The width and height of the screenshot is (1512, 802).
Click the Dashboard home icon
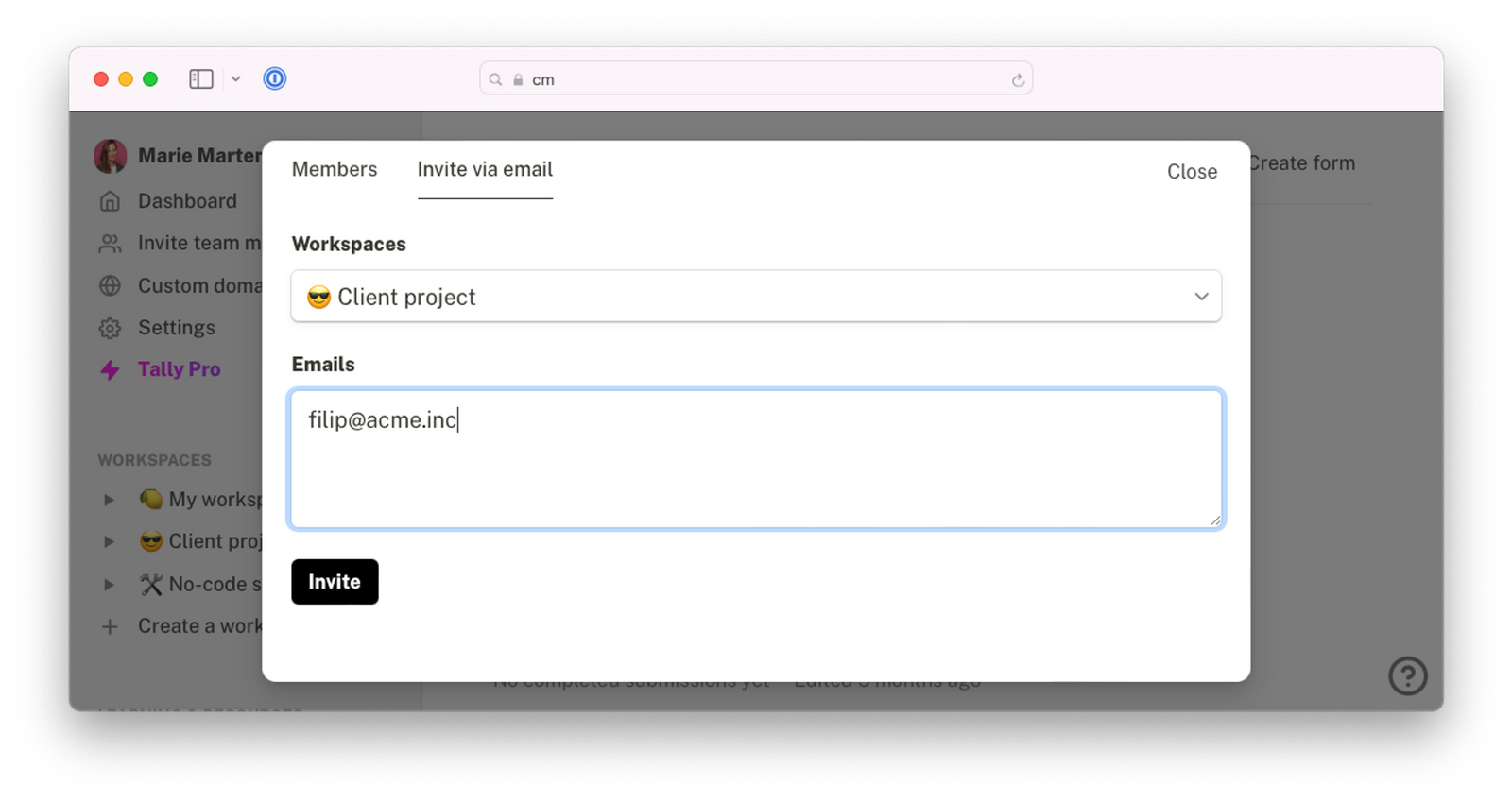click(x=111, y=201)
